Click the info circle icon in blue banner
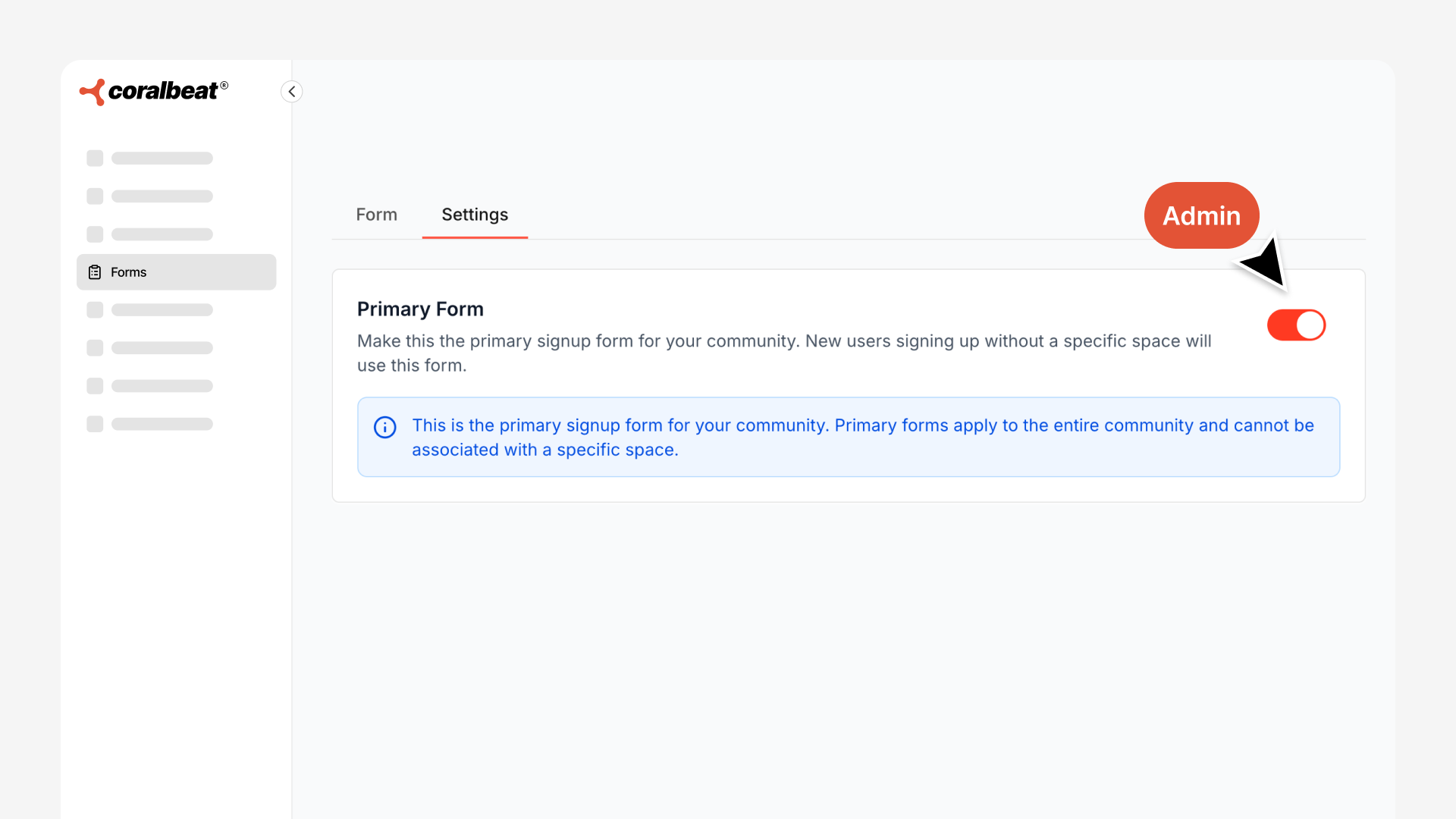 coord(385,427)
